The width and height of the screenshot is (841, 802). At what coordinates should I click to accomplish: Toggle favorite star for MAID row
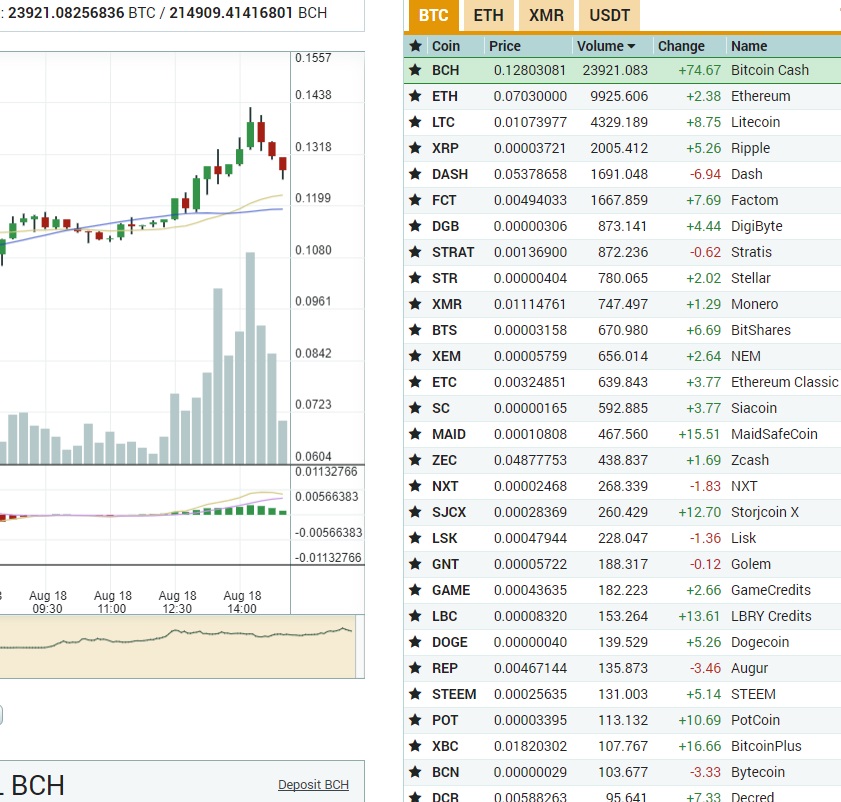pos(415,434)
